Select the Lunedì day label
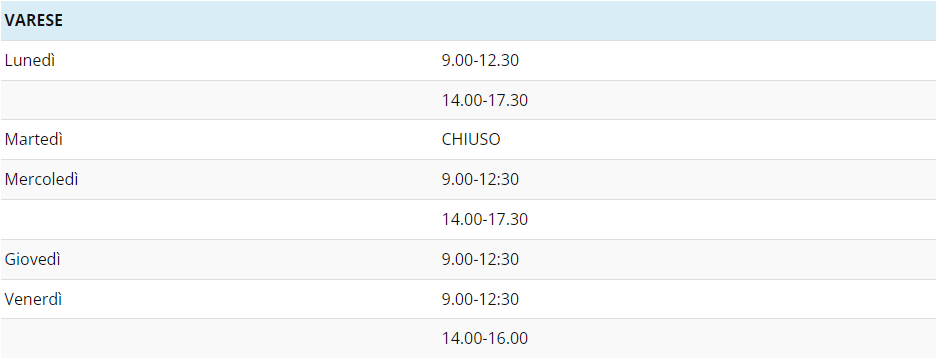 [30, 60]
